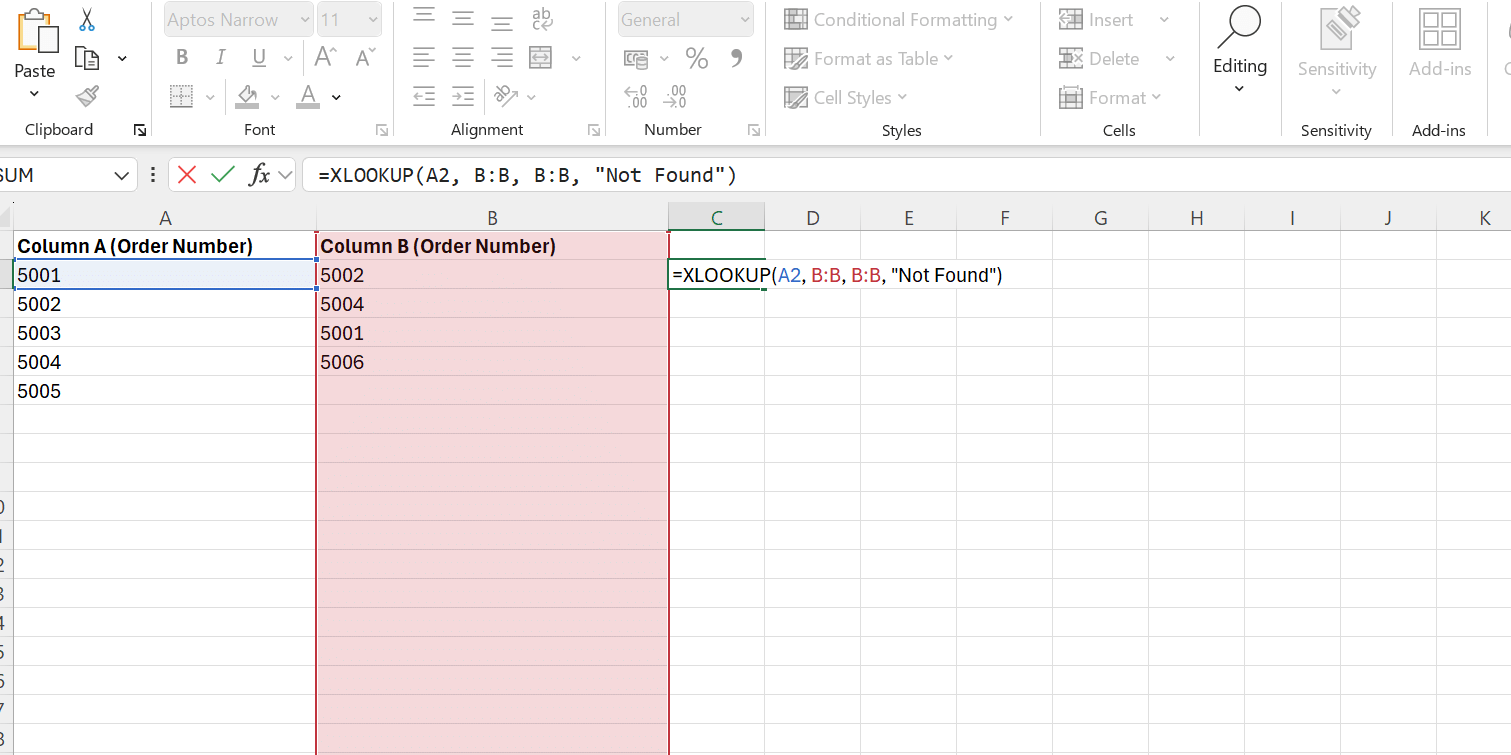This screenshot has height=755, width=1511.
Task: Open the Conditional Formatting menu
Action: point(899,20)
